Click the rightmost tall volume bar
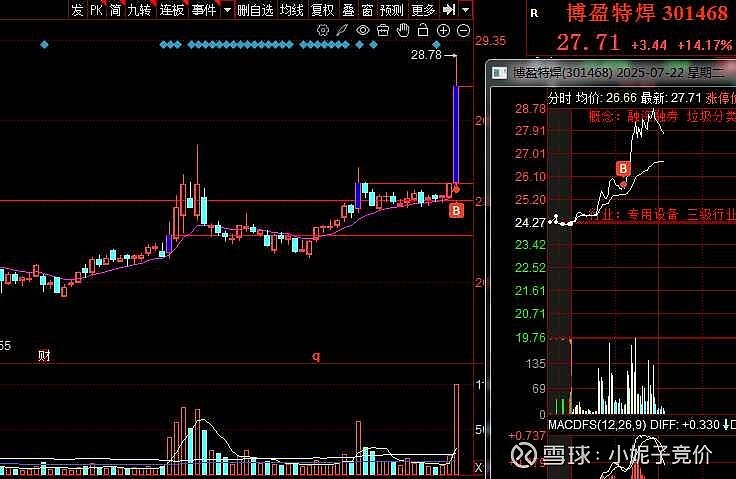The height and width of the screenshot is (479, 736). [456, 430]
